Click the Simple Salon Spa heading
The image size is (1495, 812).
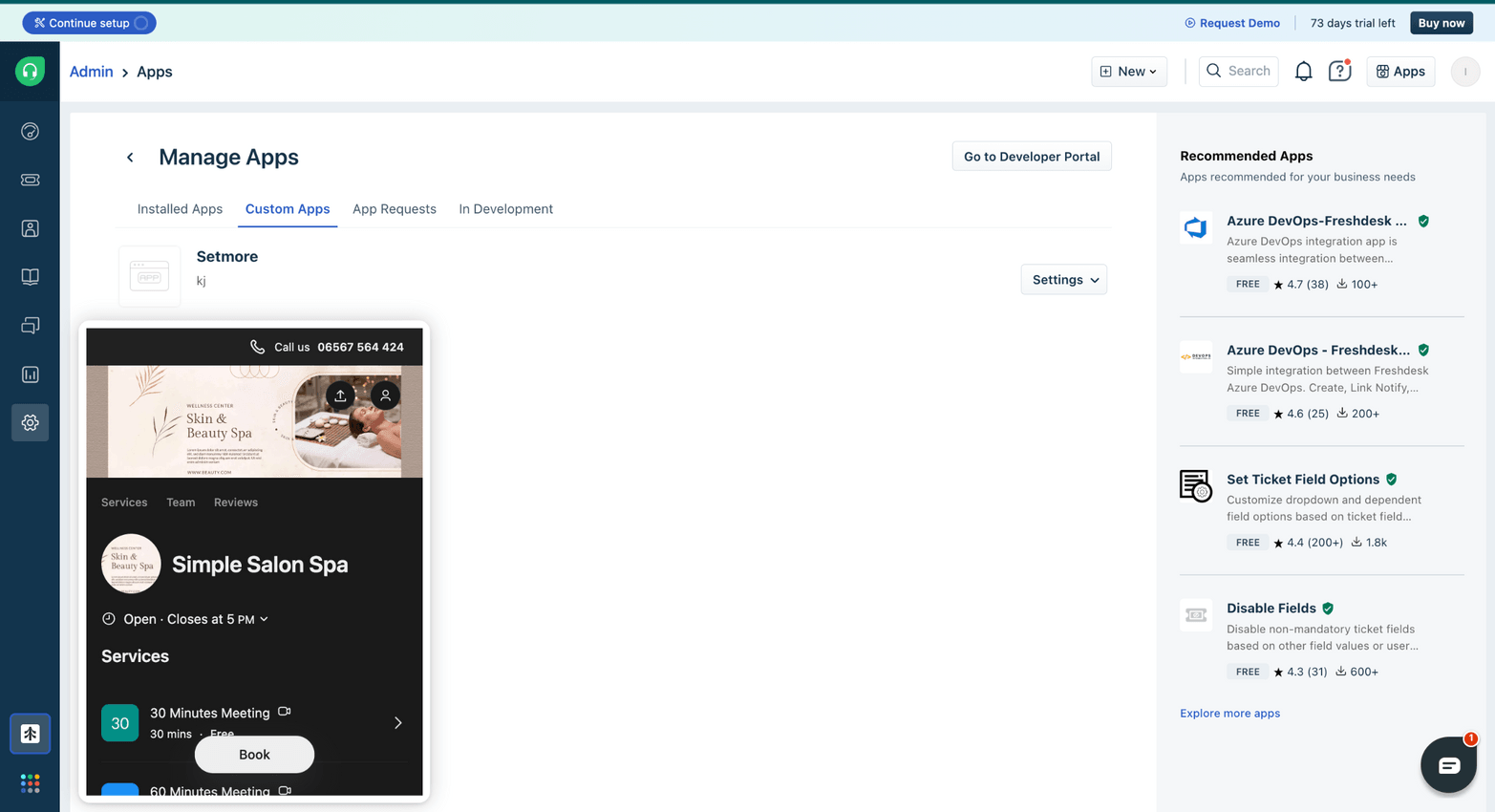[x=260, y=565]
